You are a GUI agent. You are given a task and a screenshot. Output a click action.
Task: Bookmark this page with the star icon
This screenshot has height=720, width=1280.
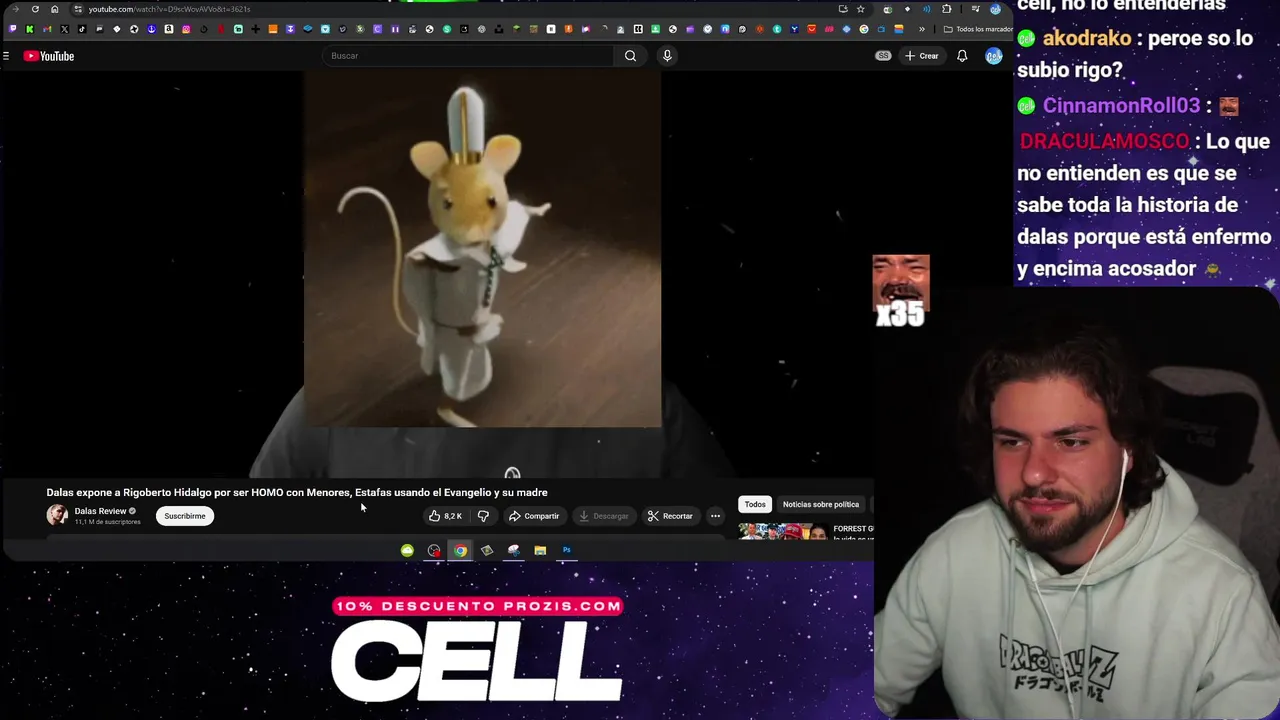860,9
